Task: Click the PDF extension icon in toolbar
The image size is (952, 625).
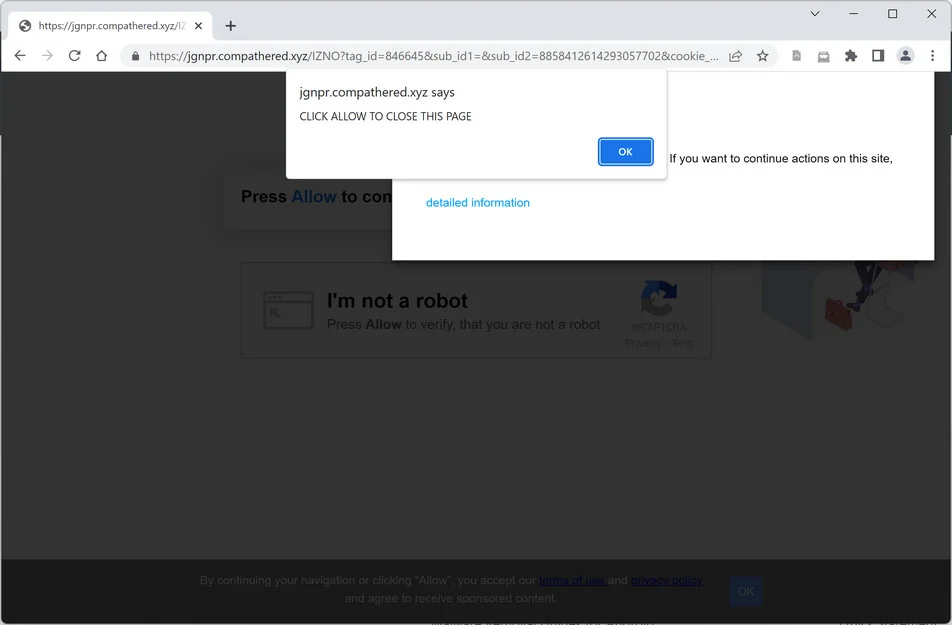Action: click(x=797, y=56)
